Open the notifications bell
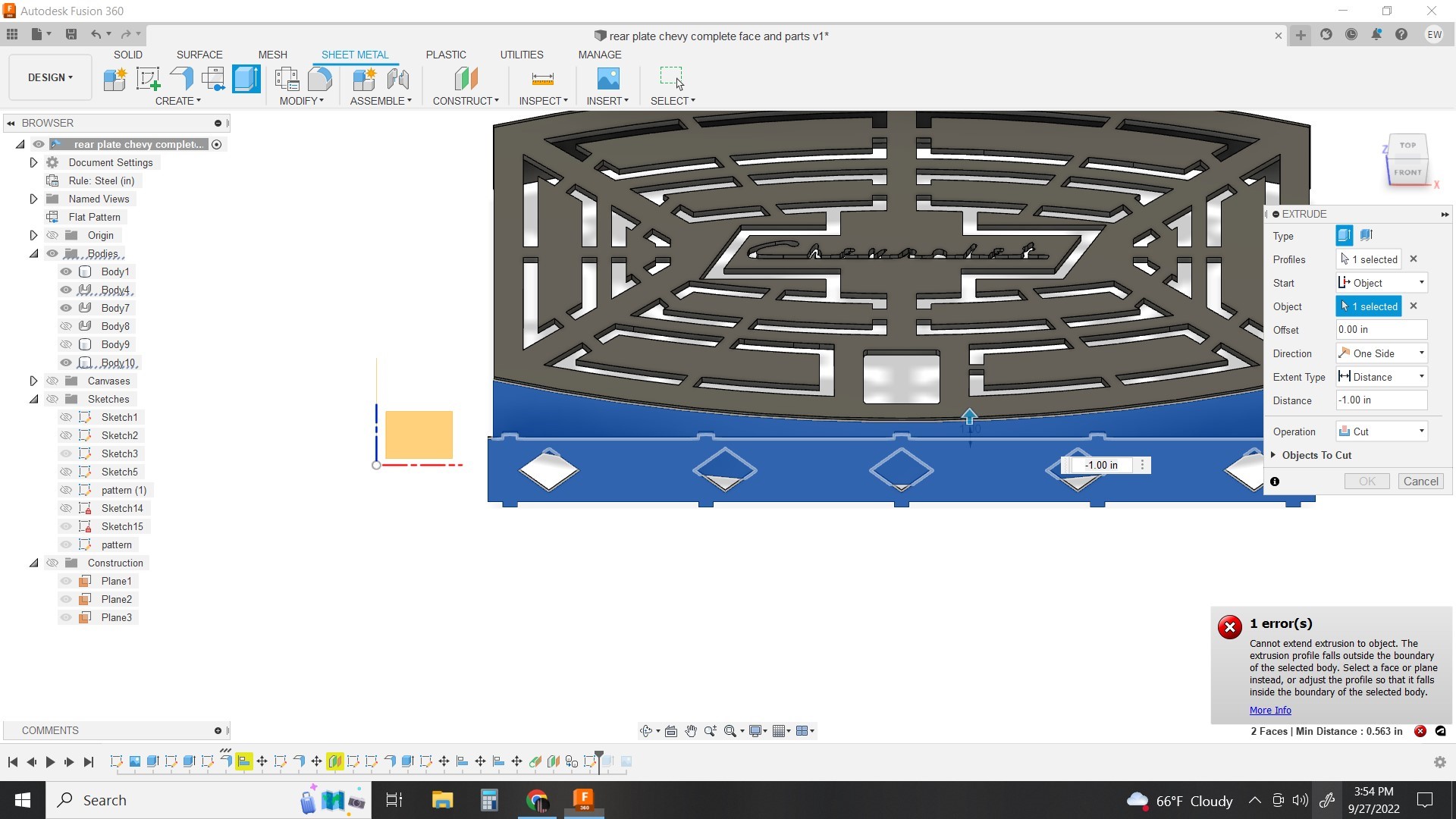 click(x=1376, y=35)
